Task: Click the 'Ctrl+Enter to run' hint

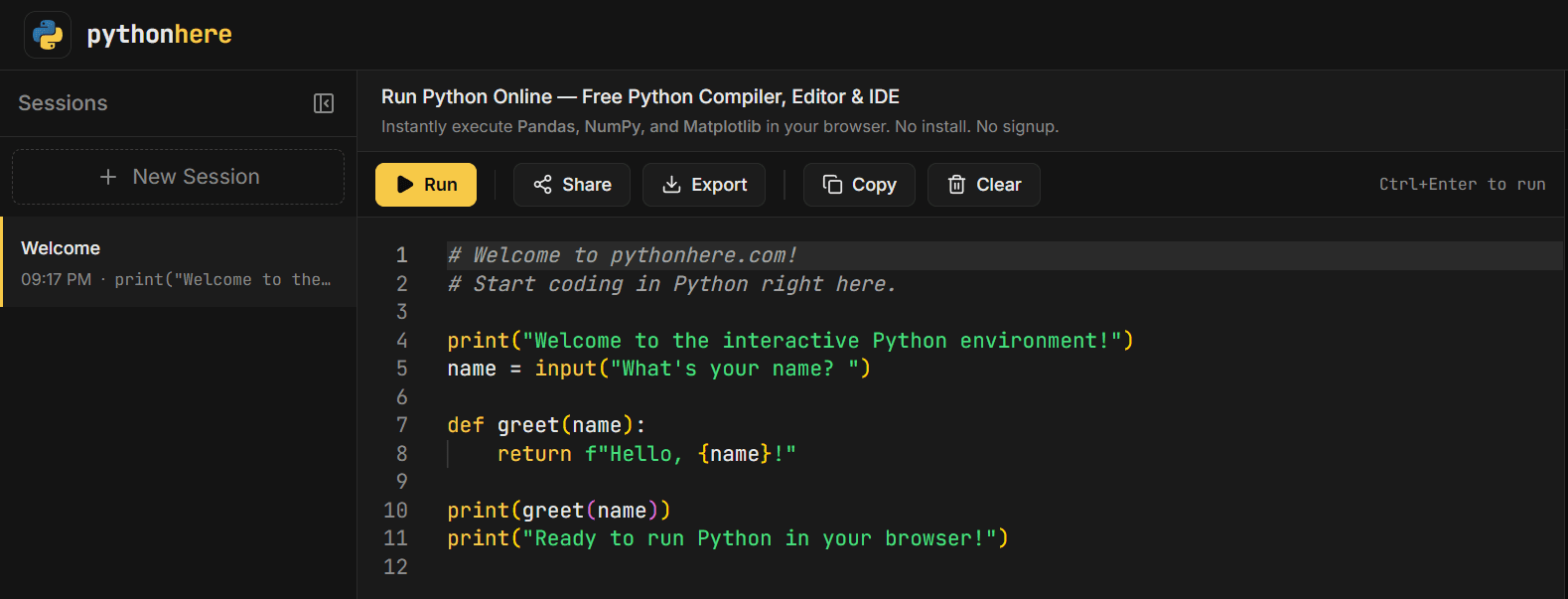Action: coord(1462,184)
